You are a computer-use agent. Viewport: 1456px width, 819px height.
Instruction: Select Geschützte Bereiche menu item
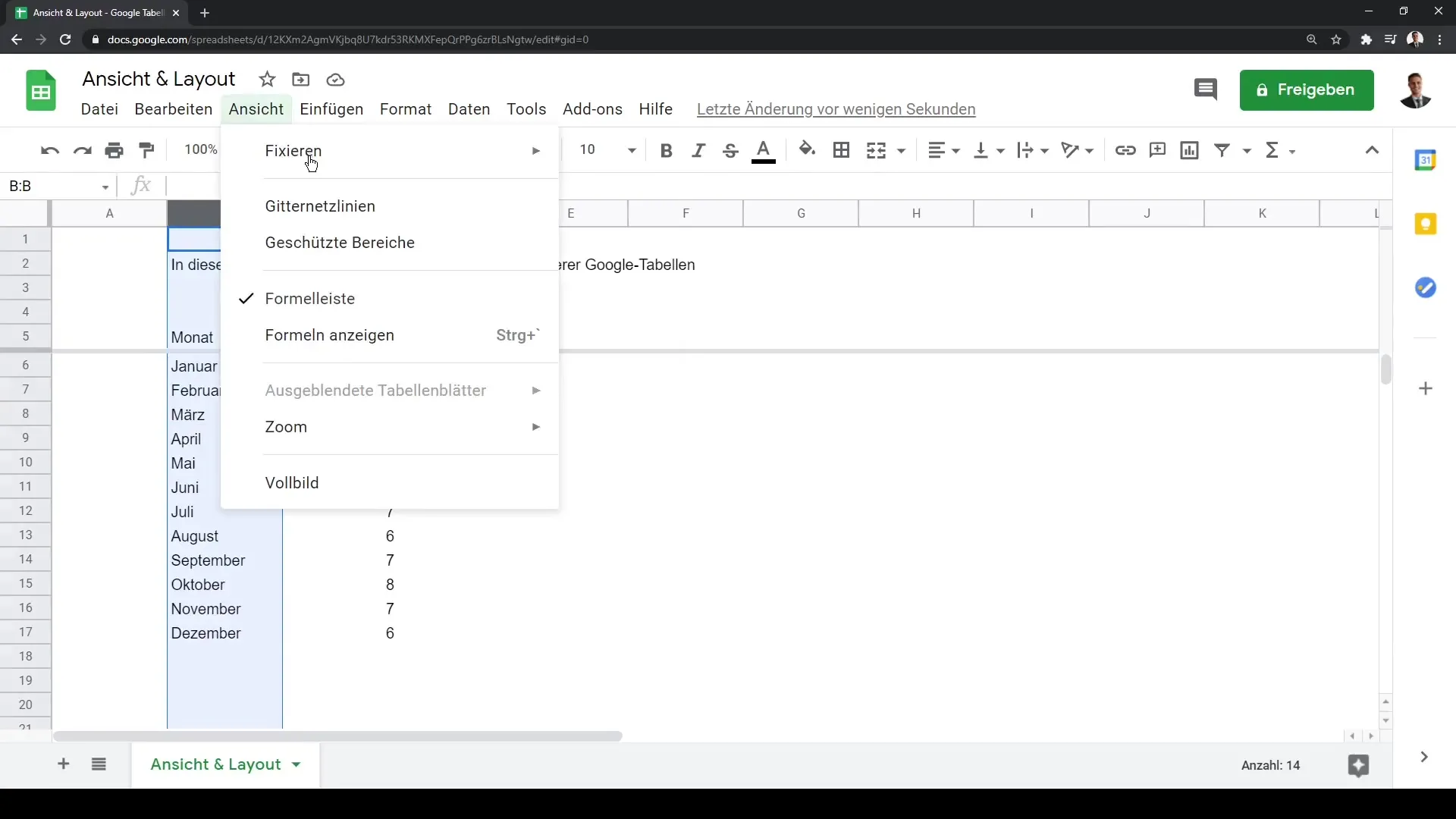click(390, 243)
